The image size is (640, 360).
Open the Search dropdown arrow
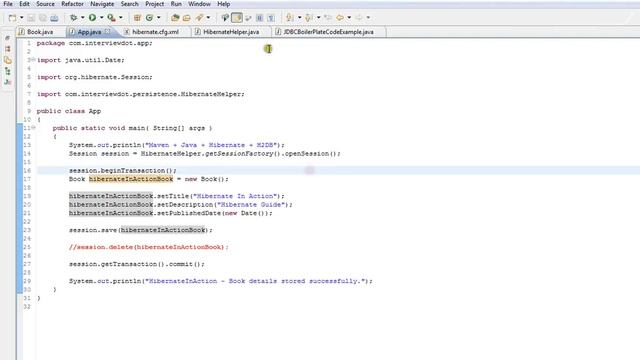pyautogui.click(x=209, y=18)
